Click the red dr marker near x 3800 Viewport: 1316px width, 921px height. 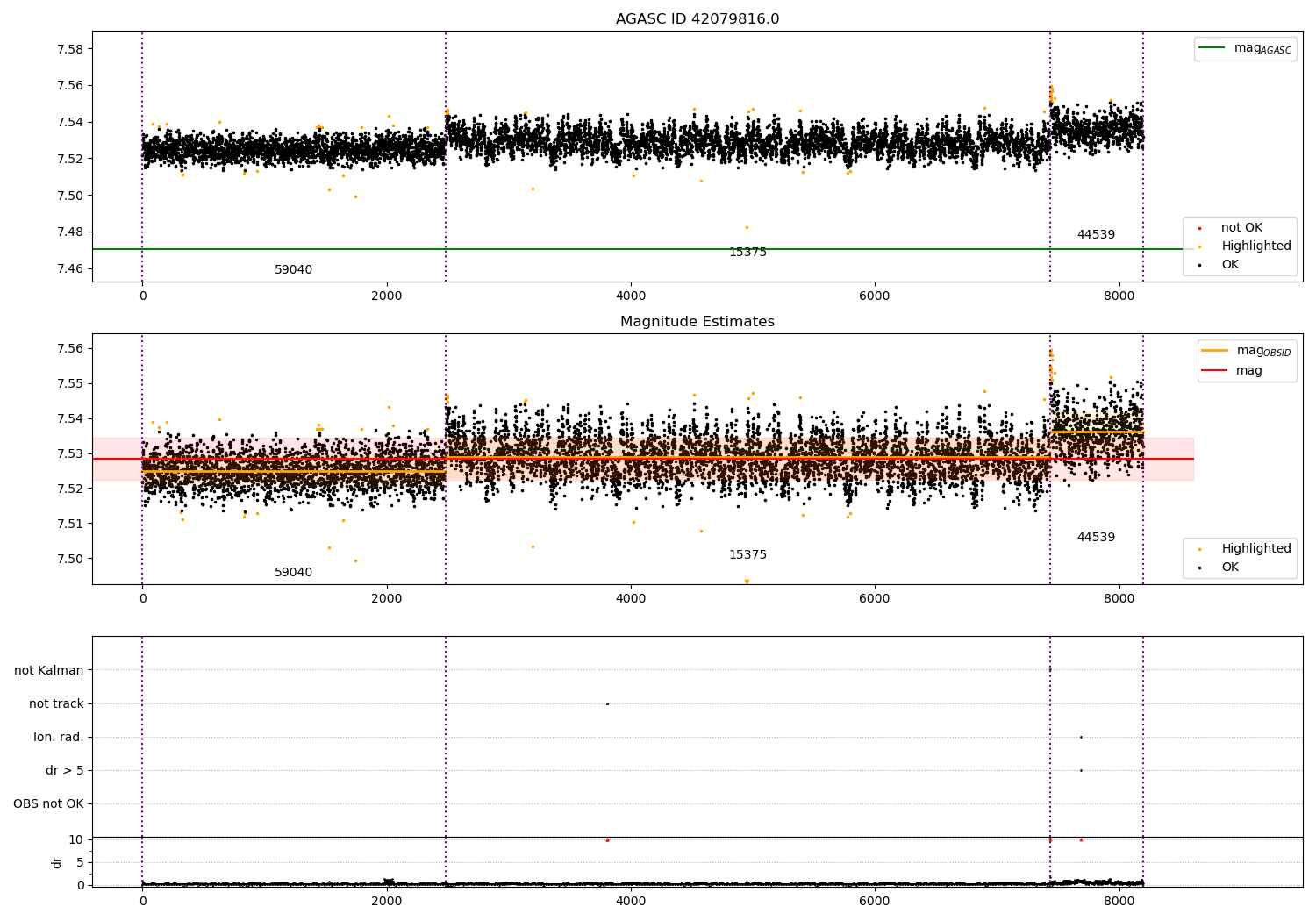607,840
